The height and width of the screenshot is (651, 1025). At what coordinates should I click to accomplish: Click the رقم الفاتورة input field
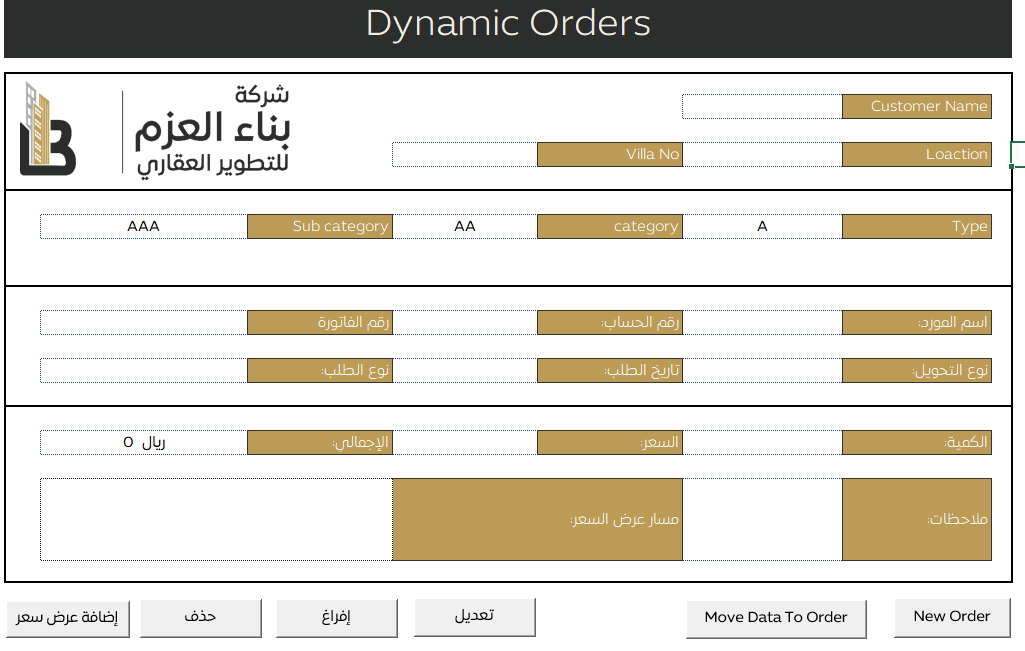(x=144, y=323)
